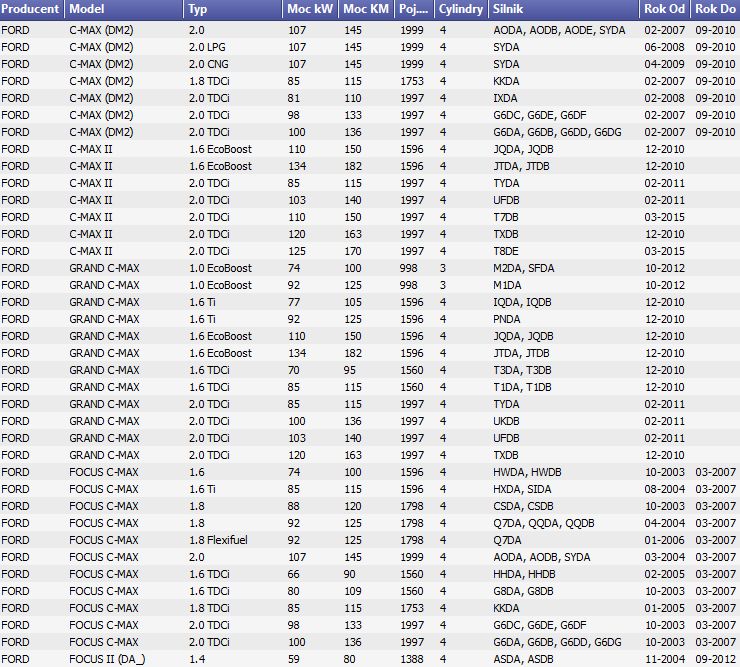Select engine cell HWDA, HWDB
Viewport: 740px width, 667px height.
click(x=527, y=472)
